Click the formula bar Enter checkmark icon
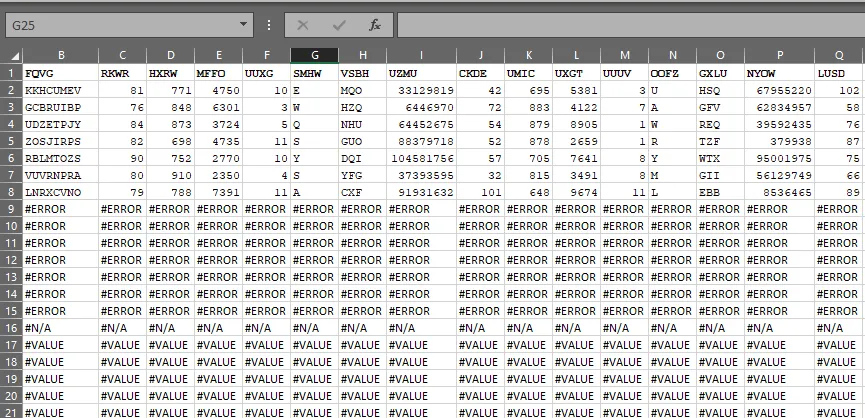 [339, 25]
